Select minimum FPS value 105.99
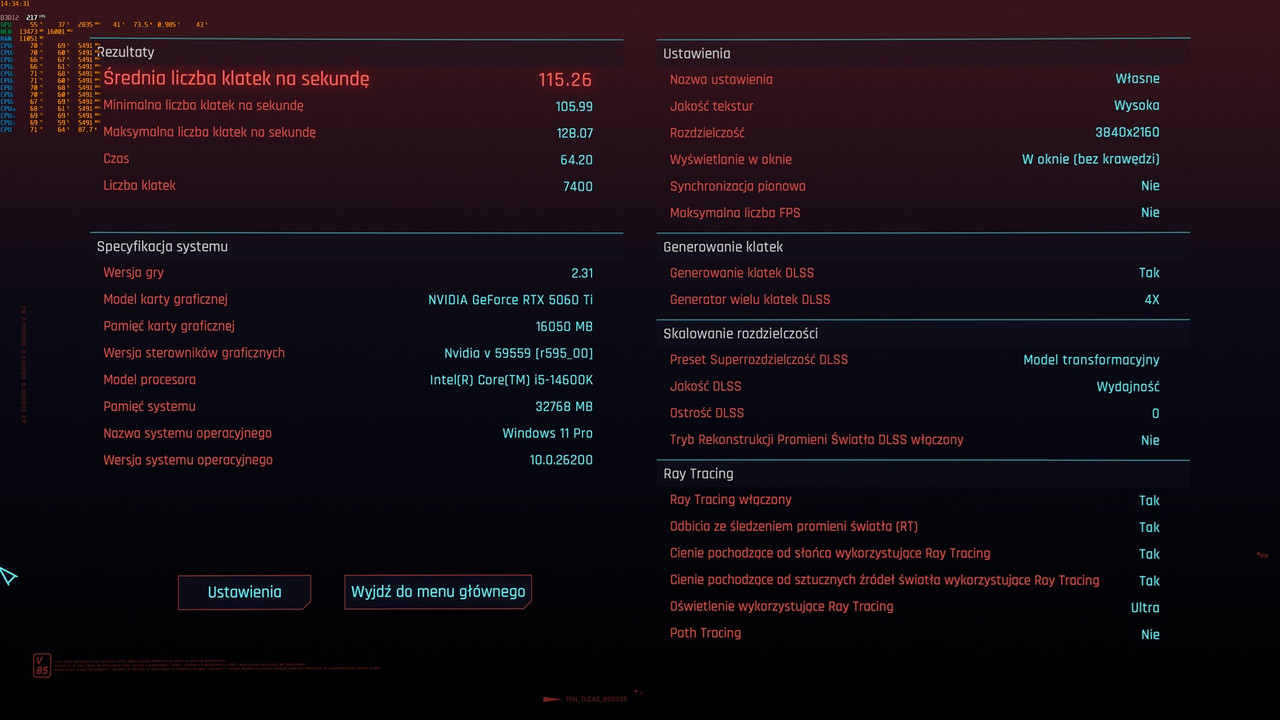This screenshot has height=720, width=1280. [574, 106]
